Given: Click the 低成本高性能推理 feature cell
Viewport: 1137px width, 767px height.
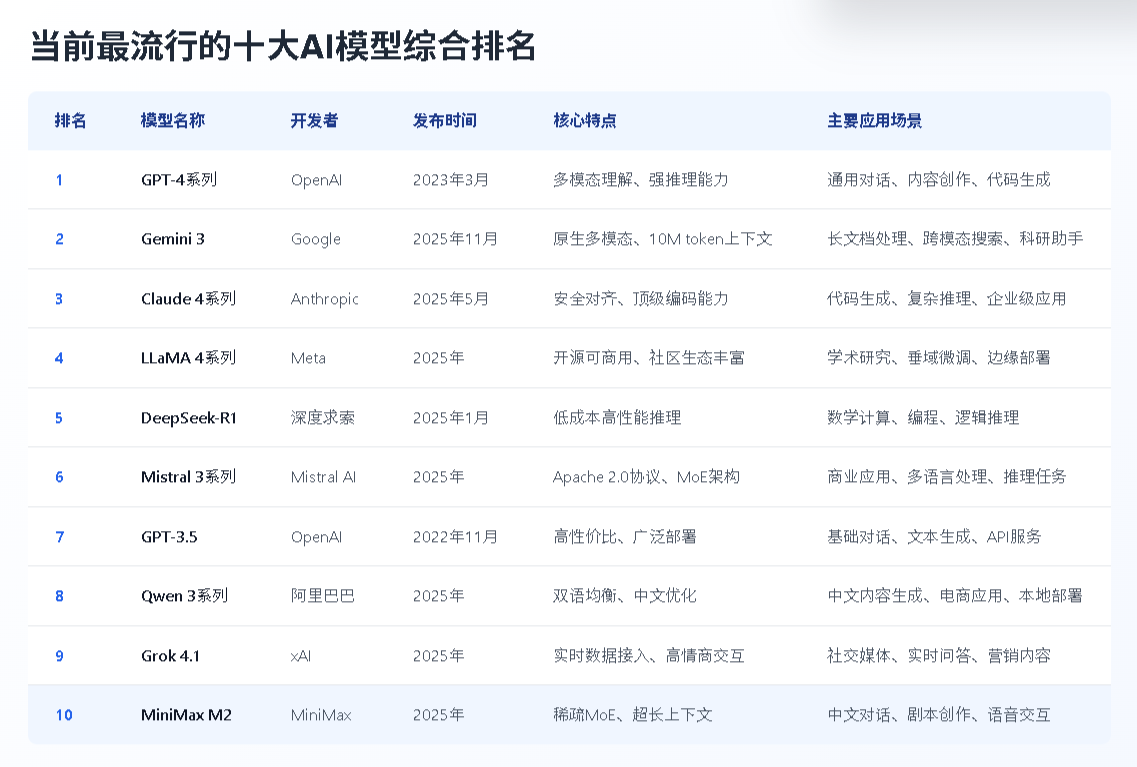Looking at the screenshot, I should [617, 418].
